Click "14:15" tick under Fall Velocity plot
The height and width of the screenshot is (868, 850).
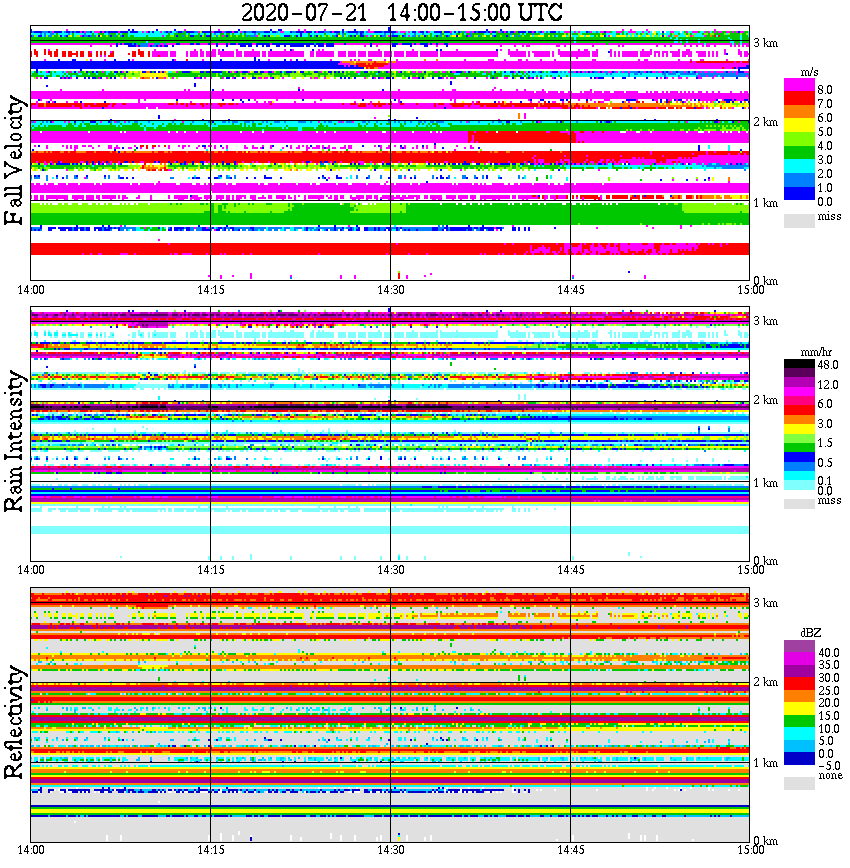[211, 290]
